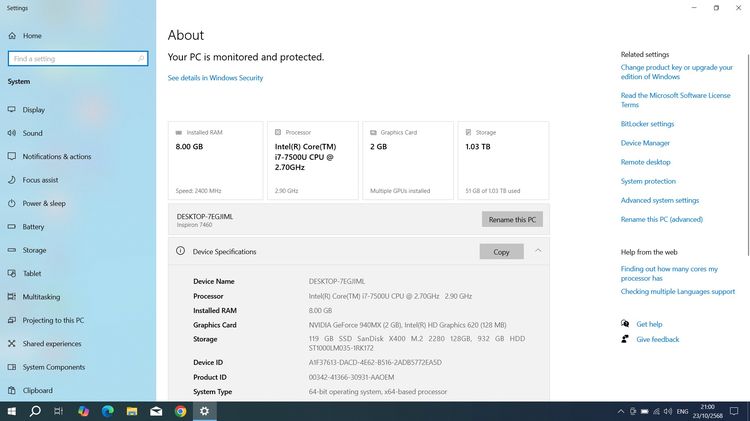Viewport: 750px width, 421px height.
Task: Launch Google Chrome from the taskbar
Action: tap(180, 411)
